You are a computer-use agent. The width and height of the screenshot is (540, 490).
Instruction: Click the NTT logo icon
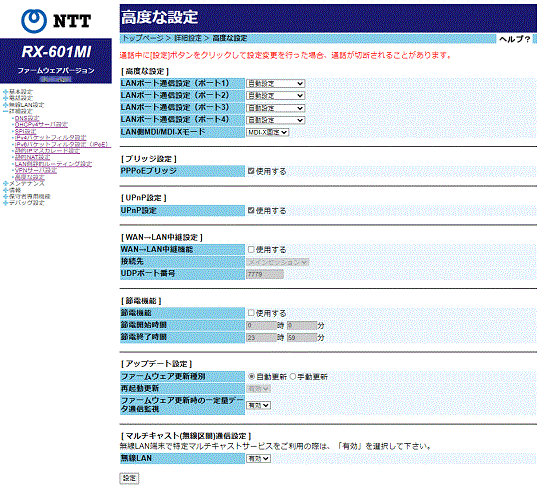(x=34, y=21)
